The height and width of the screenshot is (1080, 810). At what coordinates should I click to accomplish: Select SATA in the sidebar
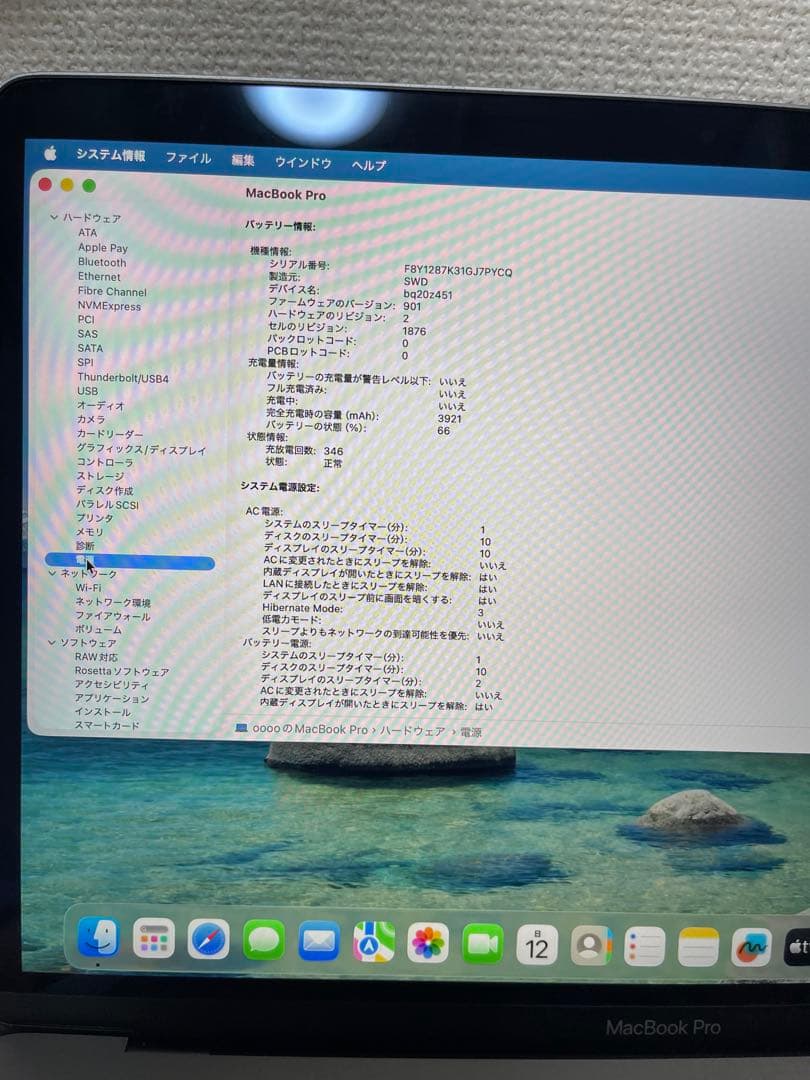click(90, 348)
